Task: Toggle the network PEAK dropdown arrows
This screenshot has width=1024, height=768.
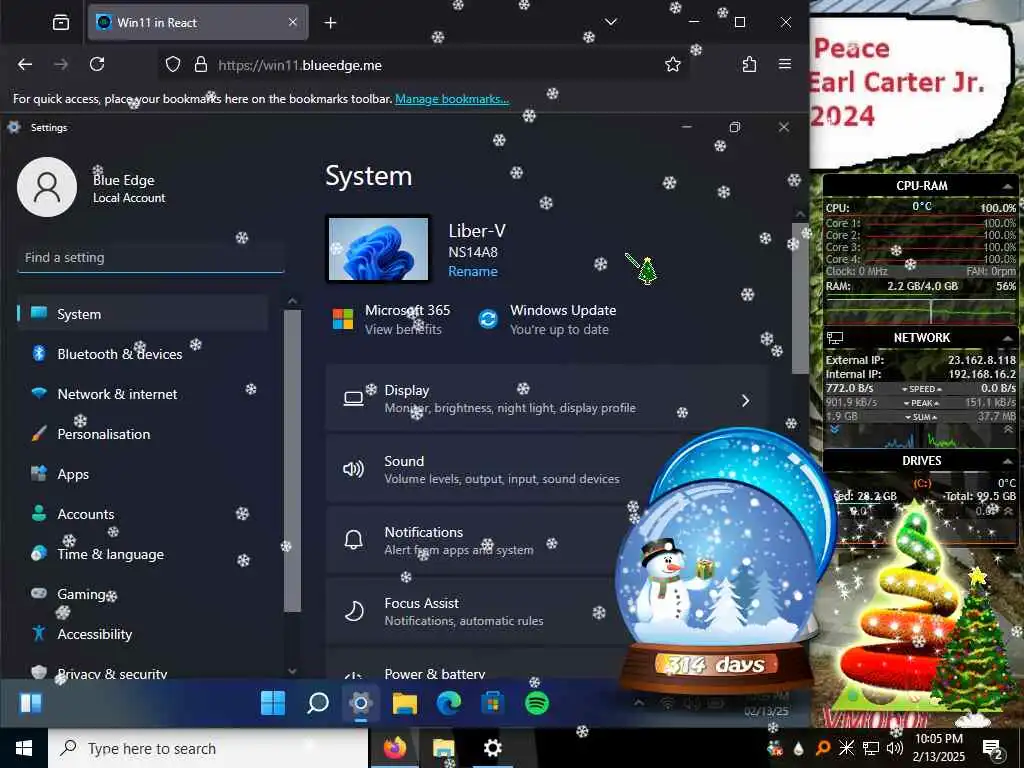Action: click(921, 403)
